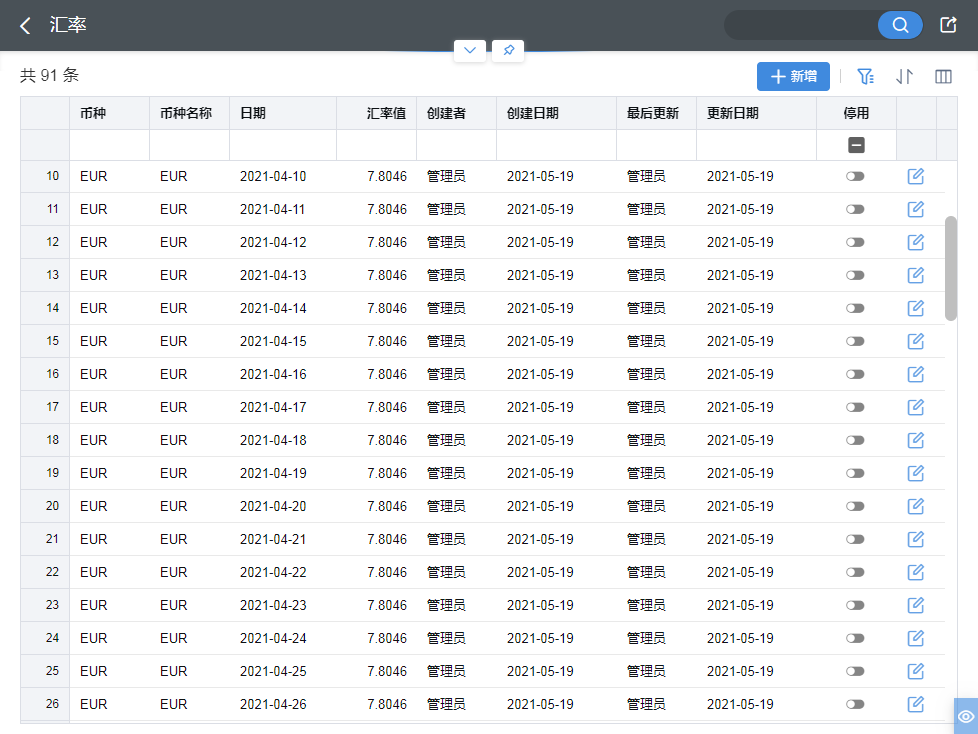Click the 停用 column header
This screenshot has width=978, height=734.
click(x=856, y=113)
